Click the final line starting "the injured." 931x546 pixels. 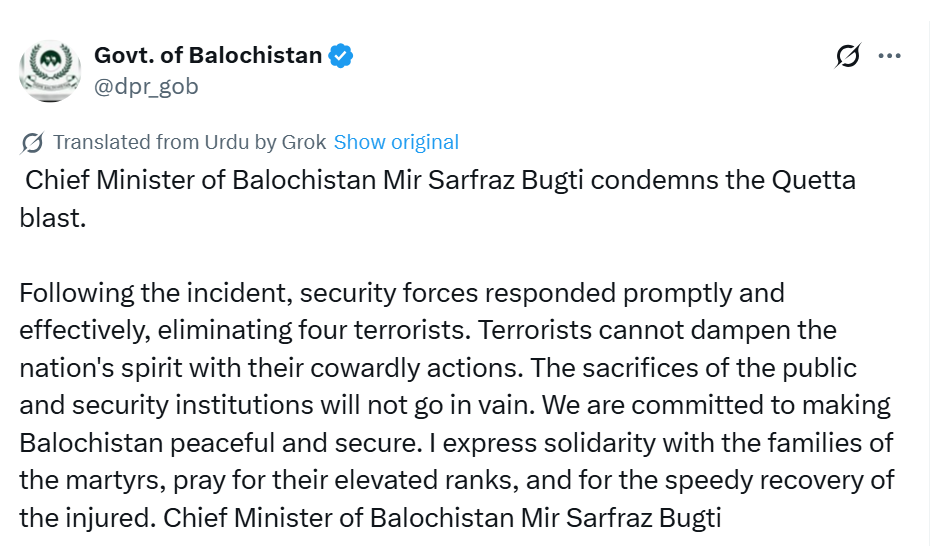tap(370, 518)
